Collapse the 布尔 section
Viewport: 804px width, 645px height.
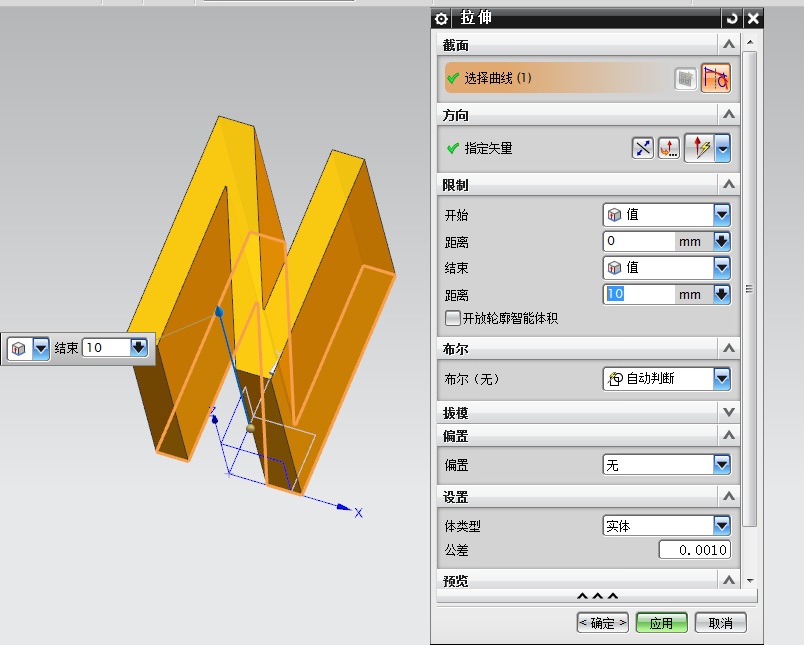729,349
